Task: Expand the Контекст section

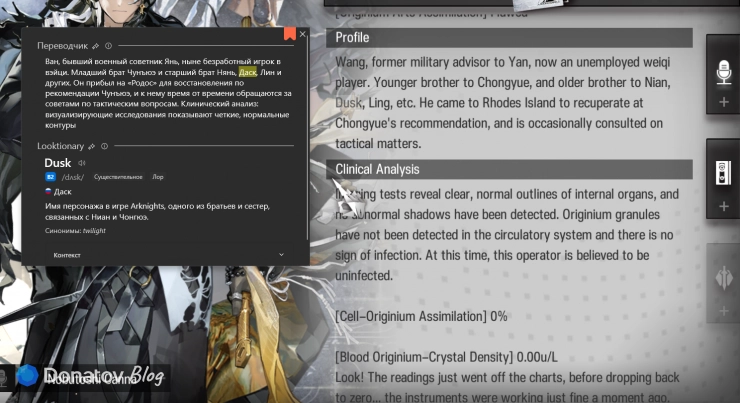Action: tap(168, 255)
